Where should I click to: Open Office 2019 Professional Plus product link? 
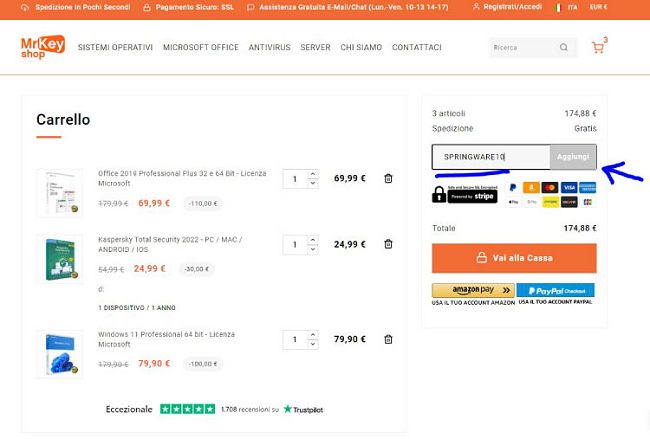pyautogui.click(x=182, y=178)
